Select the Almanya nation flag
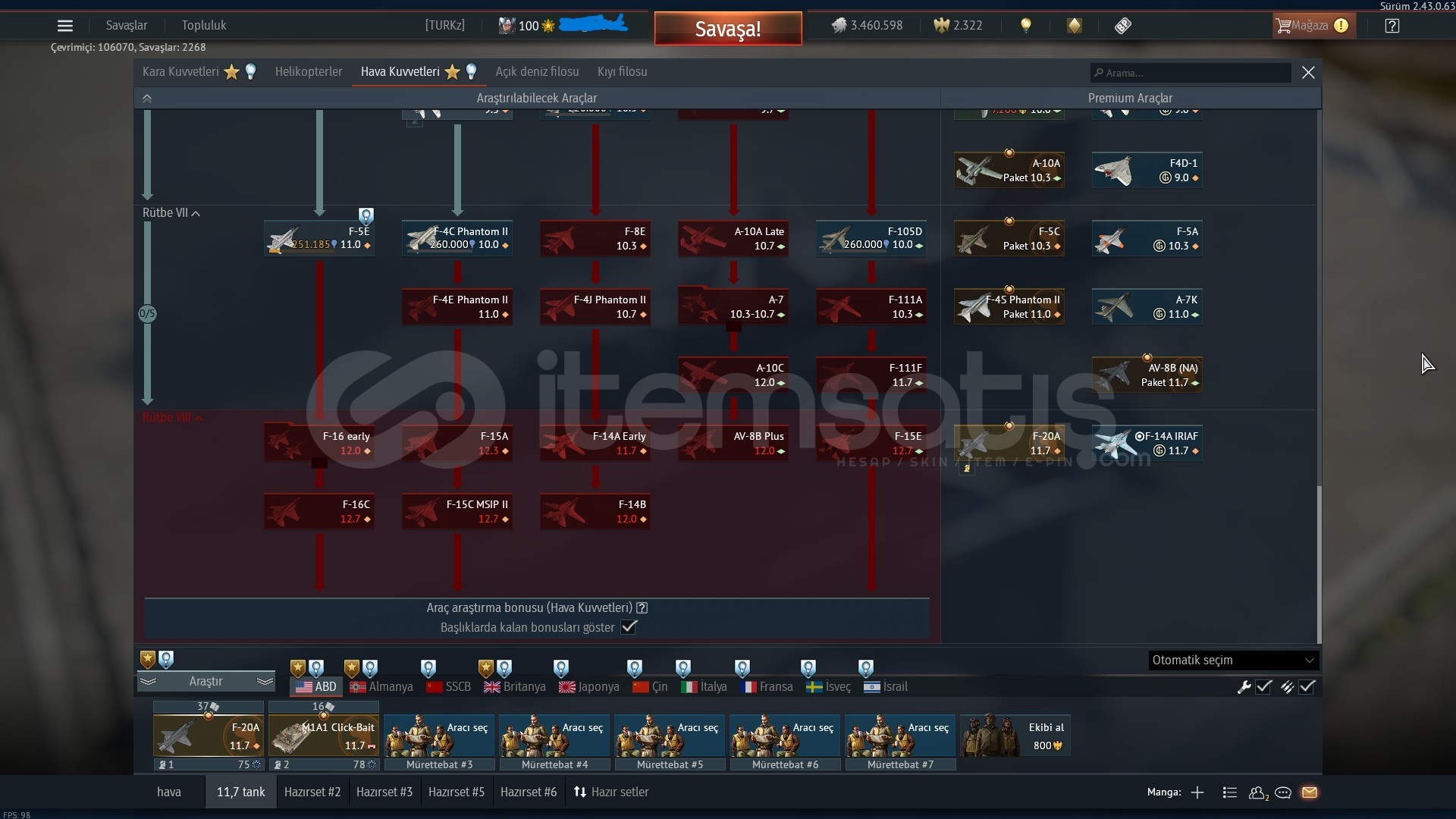Viewport: 1456px width, 819px height. tap(381, 687)
